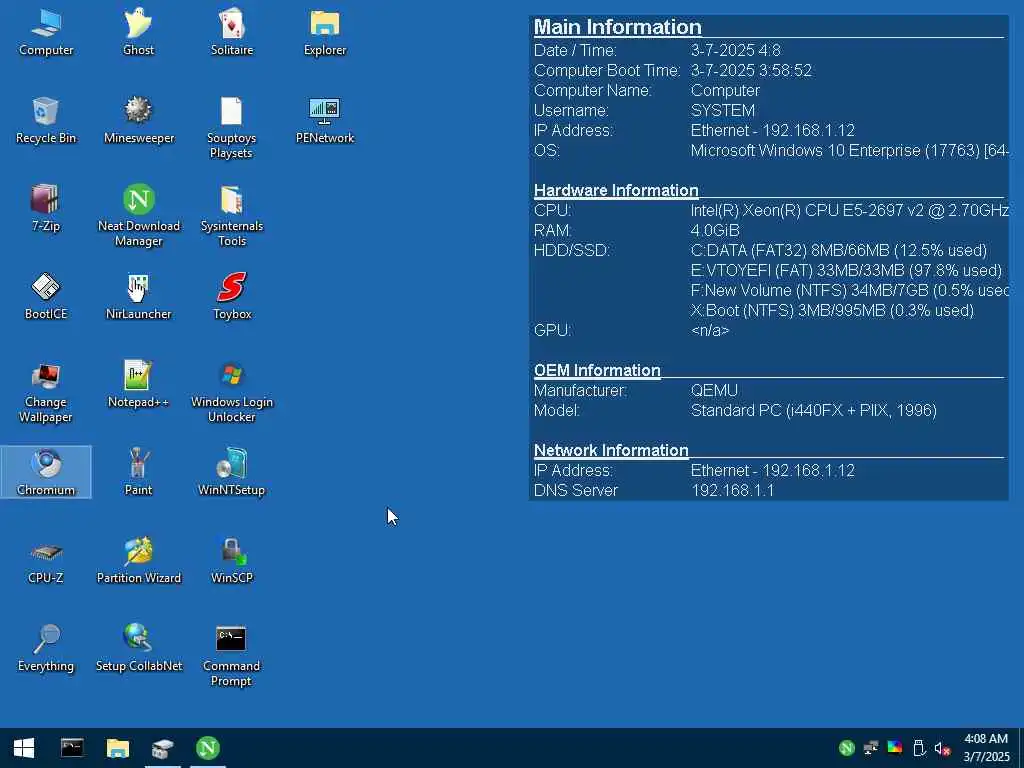Click the USB safely remove tray icon
Screen dimensions: 1024x768
pyautogui.click(x=919, y=748)
